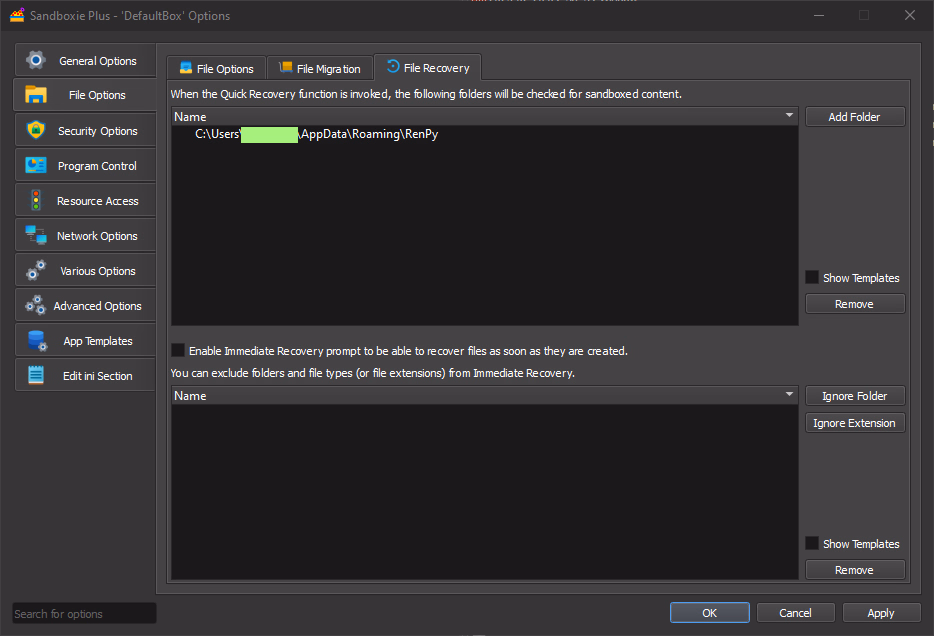The image size is (934, 636).
Task: Enable Immediate Recovery prompt checkbox
Action: [x=178, y=351]
